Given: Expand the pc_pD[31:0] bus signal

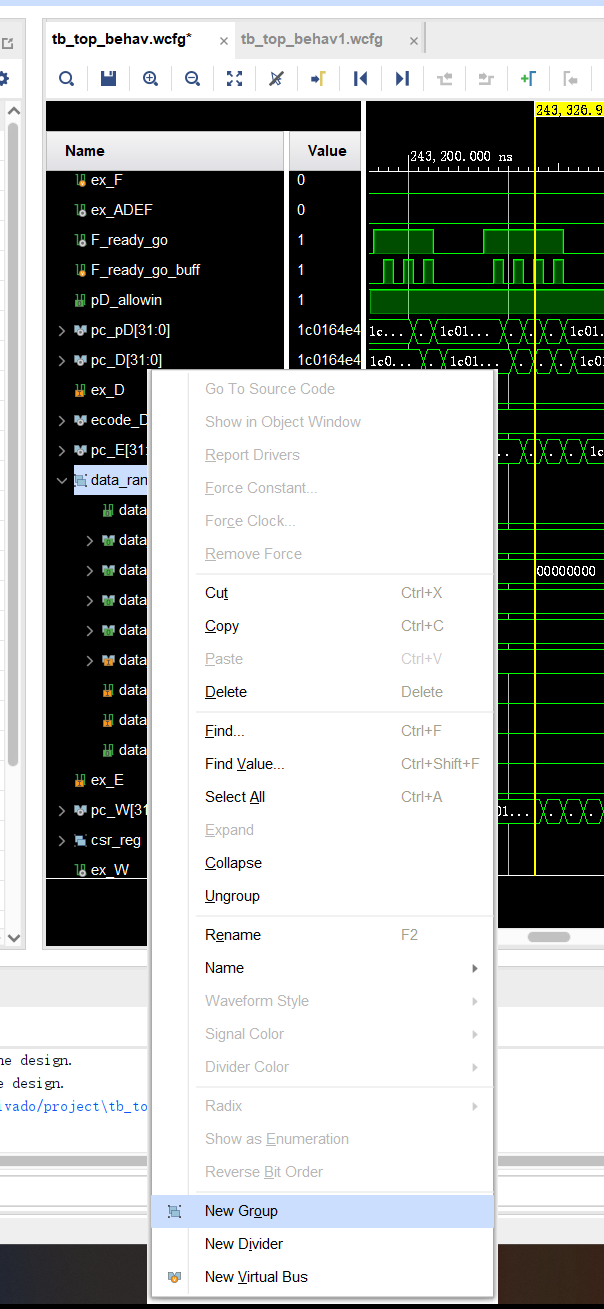Looking at the screenshot, I should tap(62, 330).
